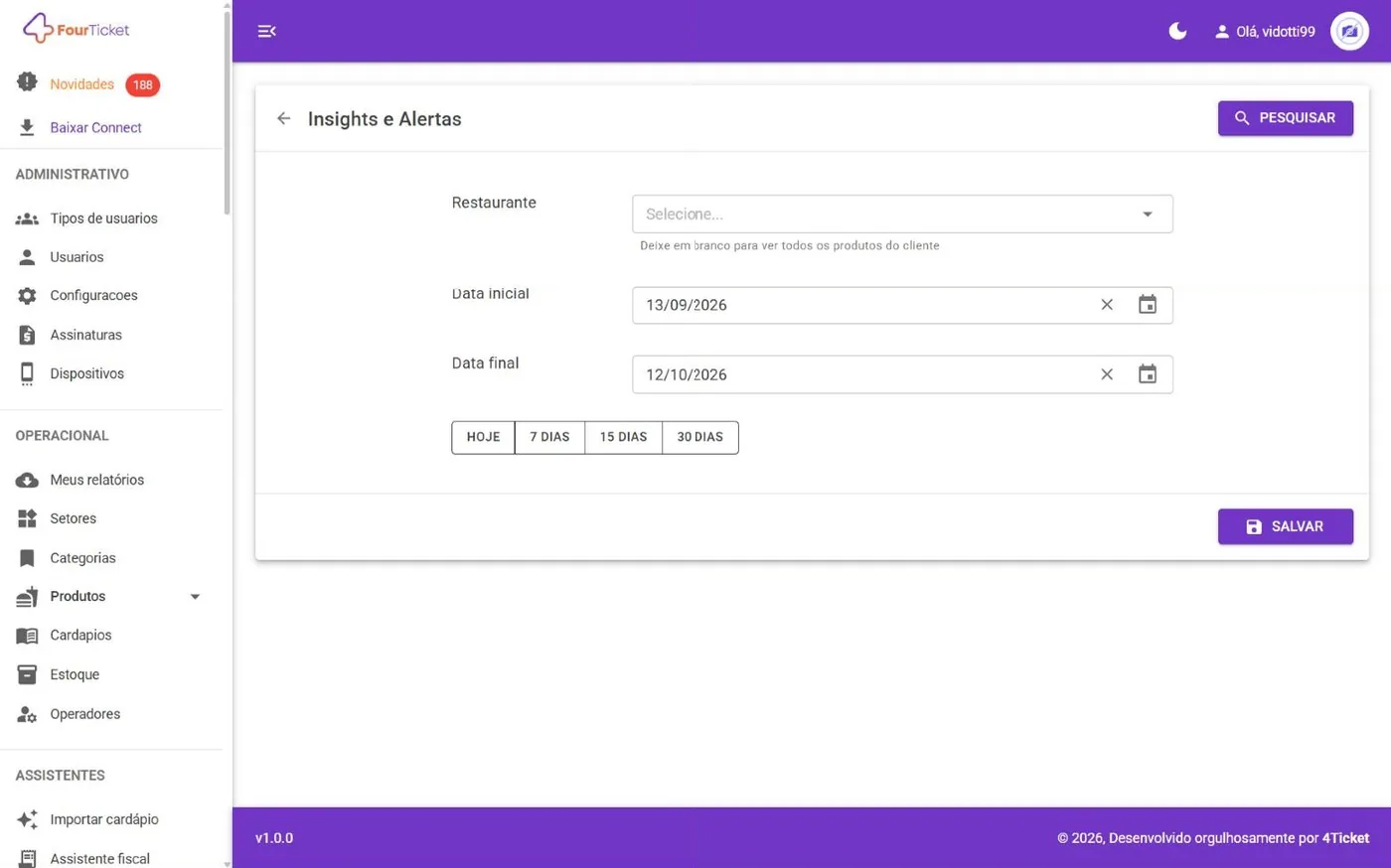Click the Olá, vidotti99 user greeting
Image resolution: width=1391 pixels, height=868 pixels.
coord(1265,32)
